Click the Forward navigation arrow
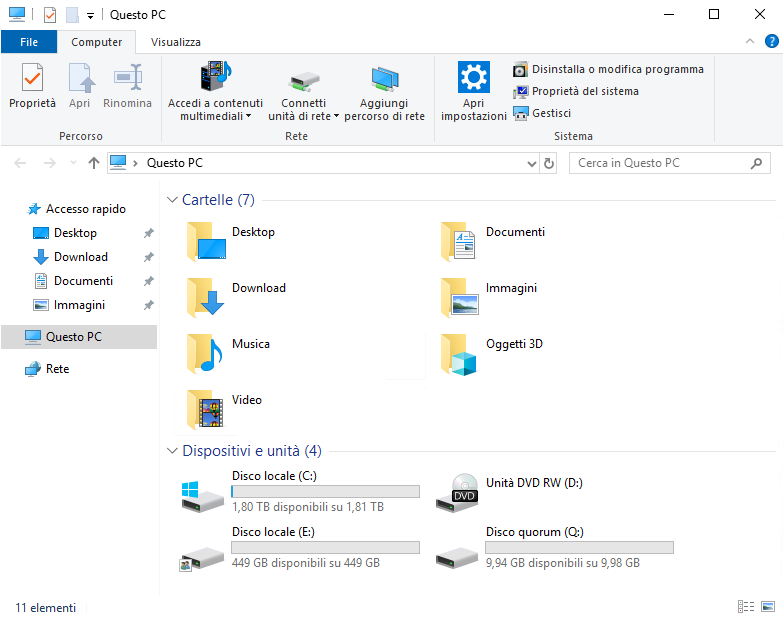This screenshot has width=784, height=619. (x=50, y=163)
